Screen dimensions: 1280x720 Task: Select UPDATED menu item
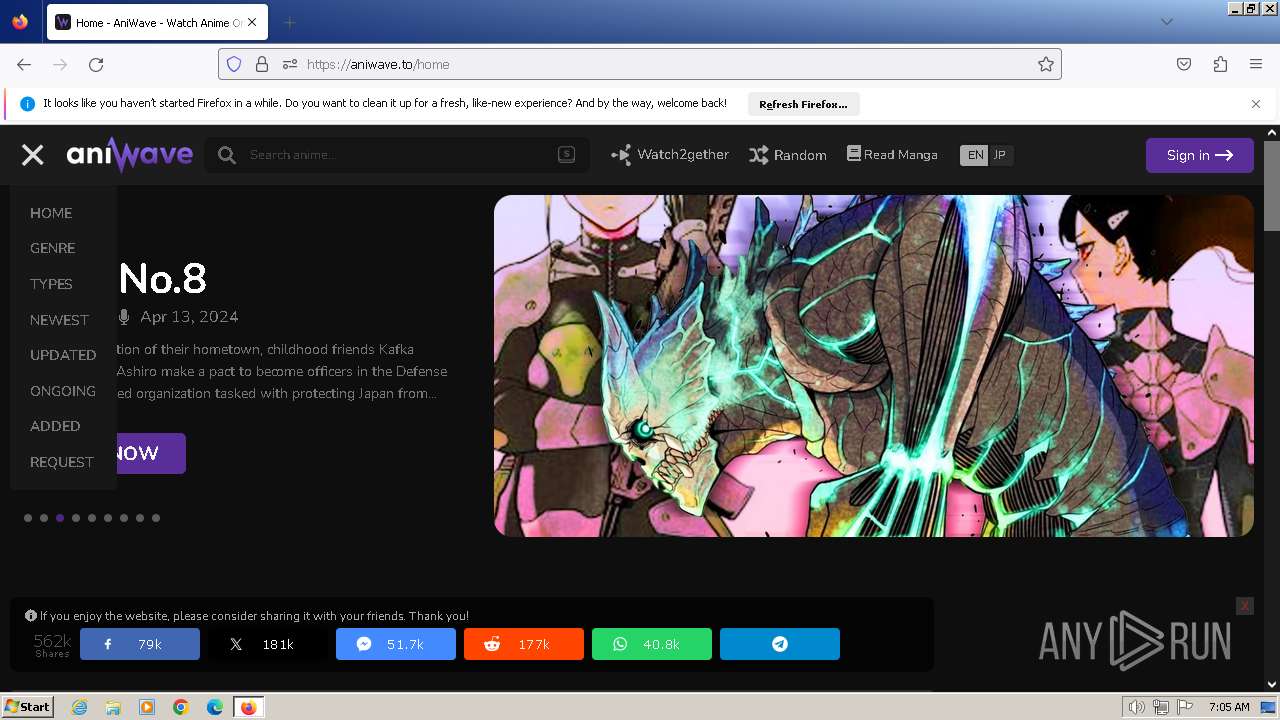[63, 355]
